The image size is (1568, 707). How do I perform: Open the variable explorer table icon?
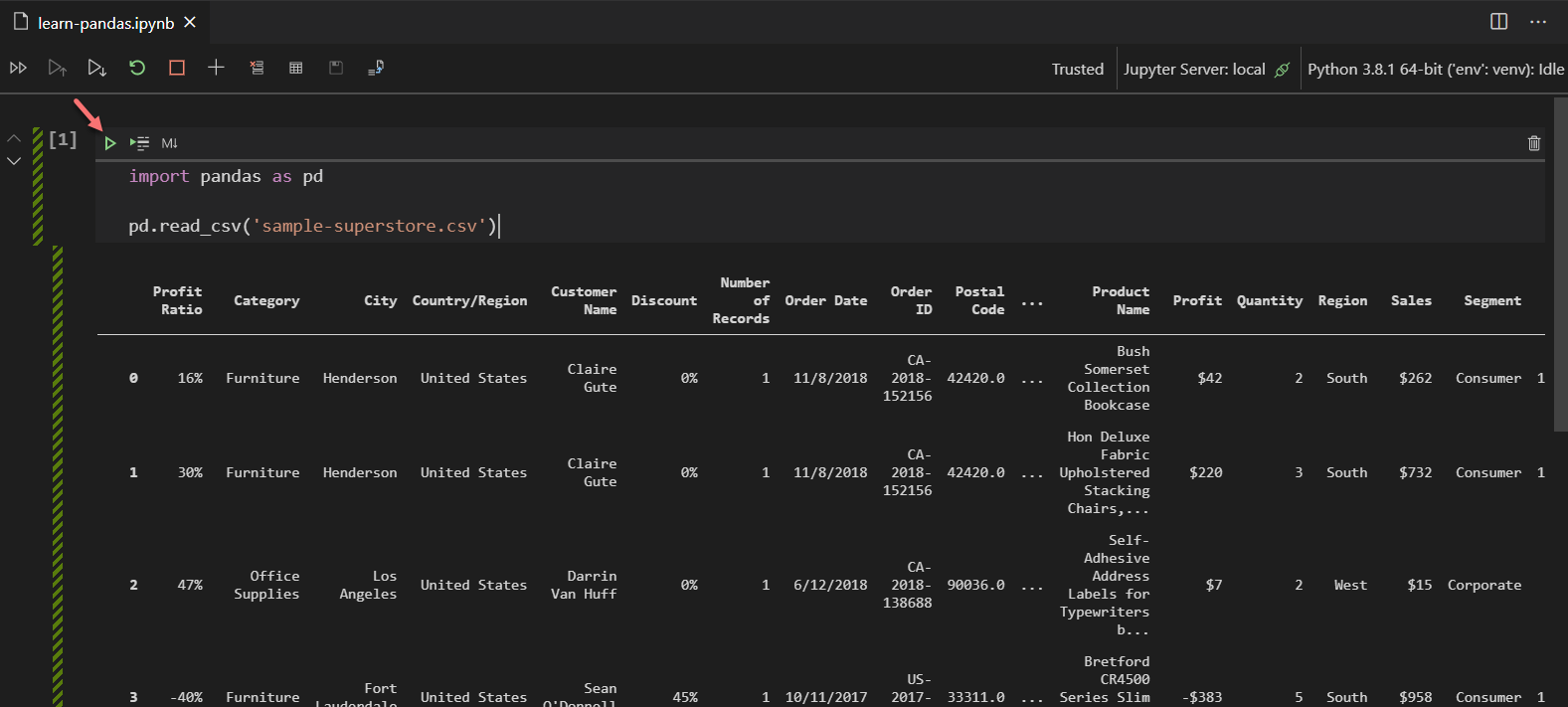click(296, 68)
